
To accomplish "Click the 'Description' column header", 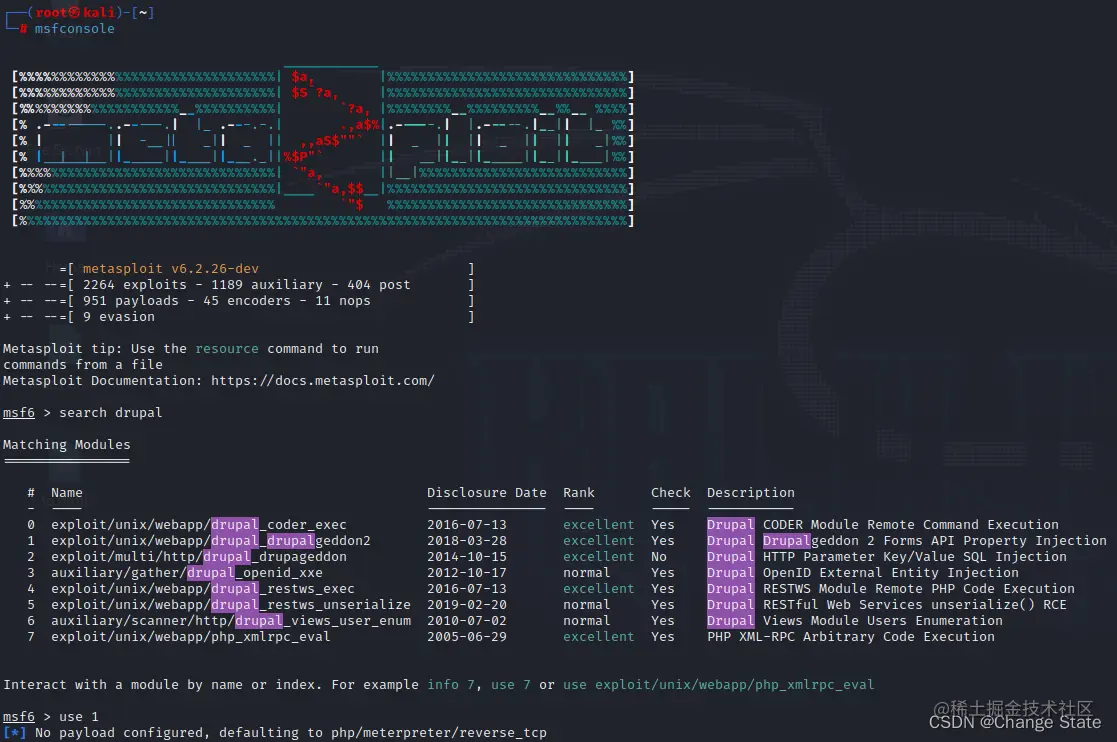I will [x=750, y=493].
